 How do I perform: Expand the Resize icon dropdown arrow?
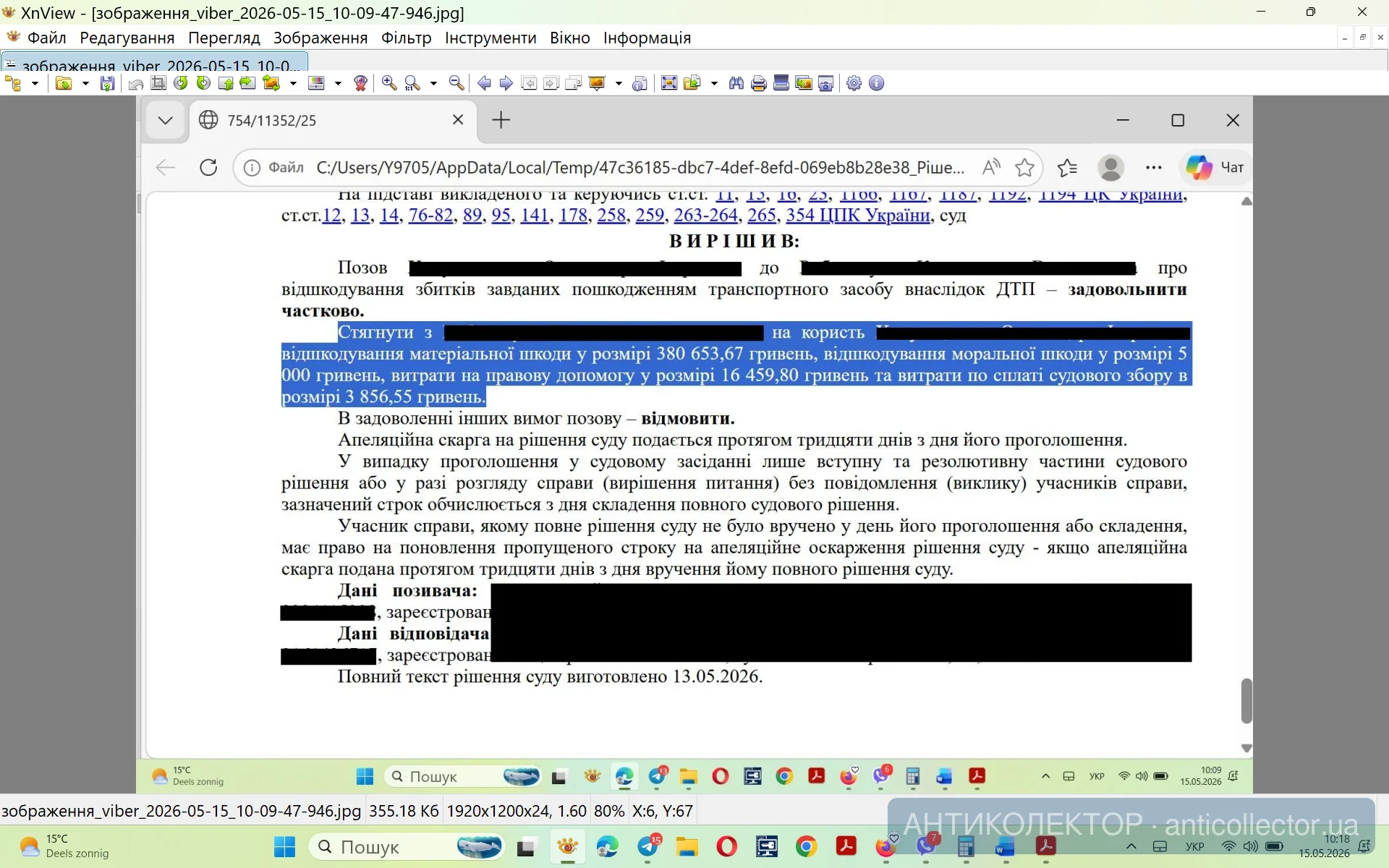(x=293, y=83)
